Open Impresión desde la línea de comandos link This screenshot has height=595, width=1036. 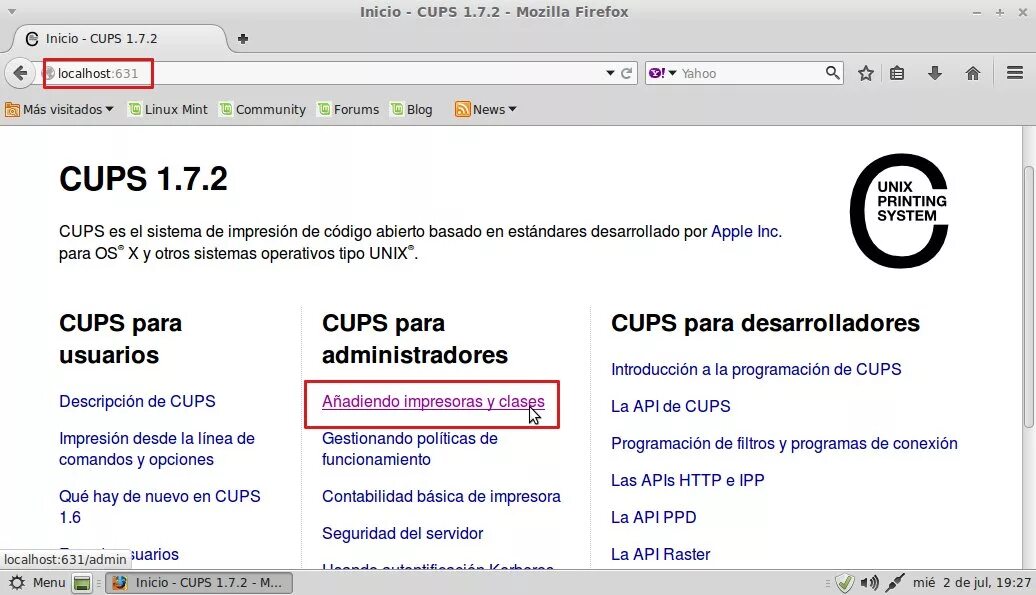click(157, 449)
